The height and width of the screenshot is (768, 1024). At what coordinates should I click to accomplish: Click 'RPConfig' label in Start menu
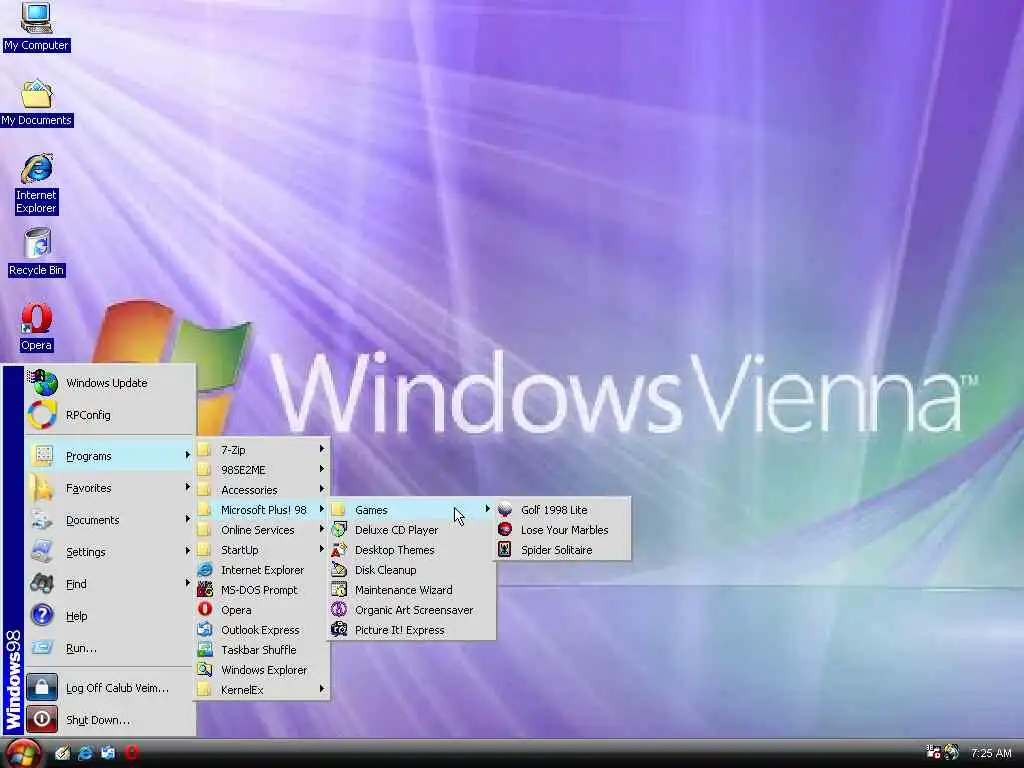coord(88,415)
